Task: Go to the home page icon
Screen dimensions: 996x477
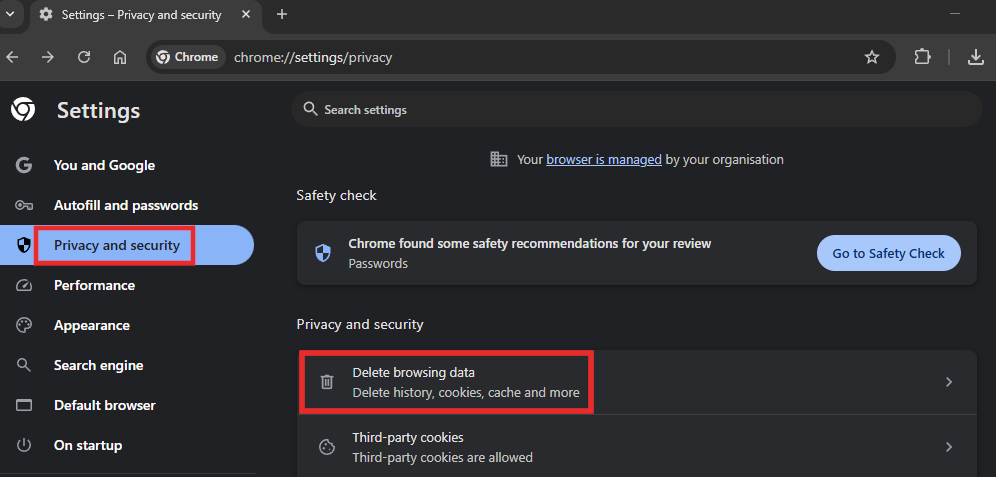Action: (x=119, y=57)
